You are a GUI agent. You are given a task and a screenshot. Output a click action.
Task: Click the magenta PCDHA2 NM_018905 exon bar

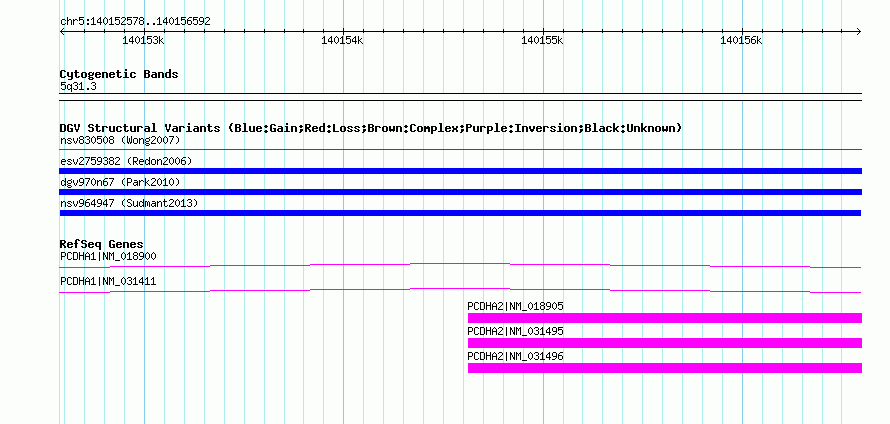tap(665, 318)
